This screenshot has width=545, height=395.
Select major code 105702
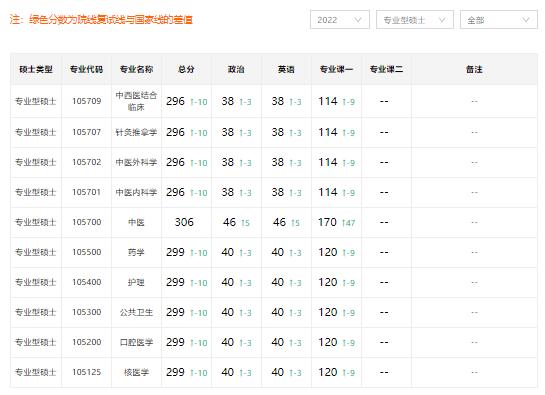click(87, 162)
